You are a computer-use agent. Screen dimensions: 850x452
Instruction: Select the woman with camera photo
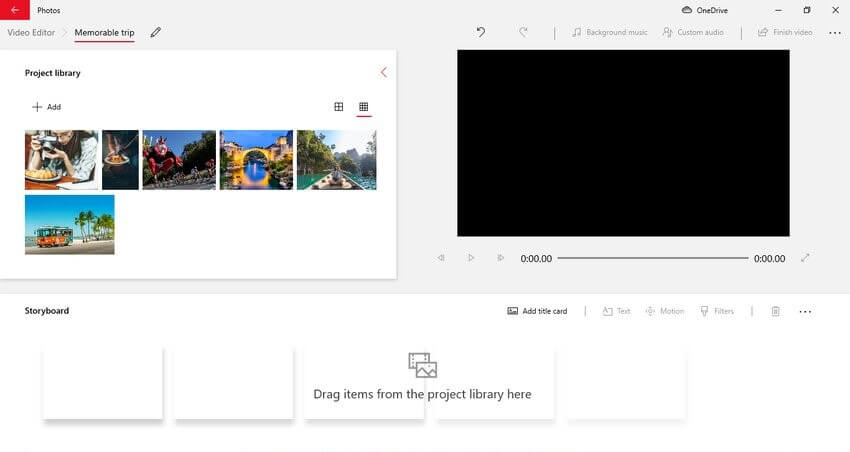[62, 160]
